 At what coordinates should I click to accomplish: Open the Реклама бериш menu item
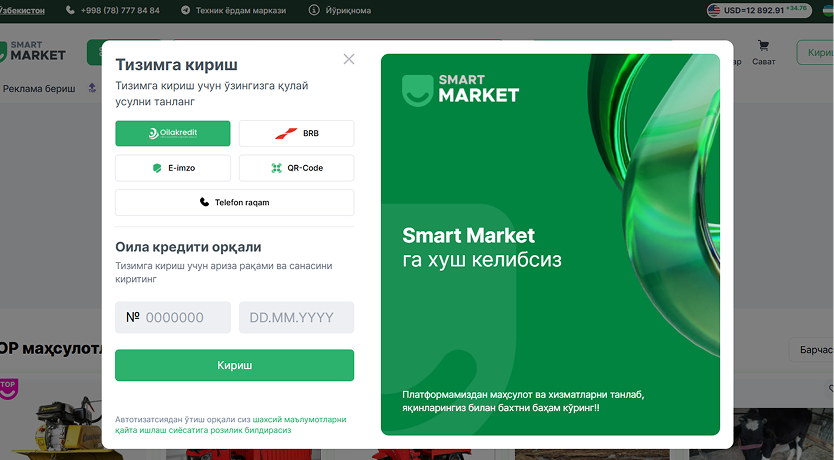(39, 89)
